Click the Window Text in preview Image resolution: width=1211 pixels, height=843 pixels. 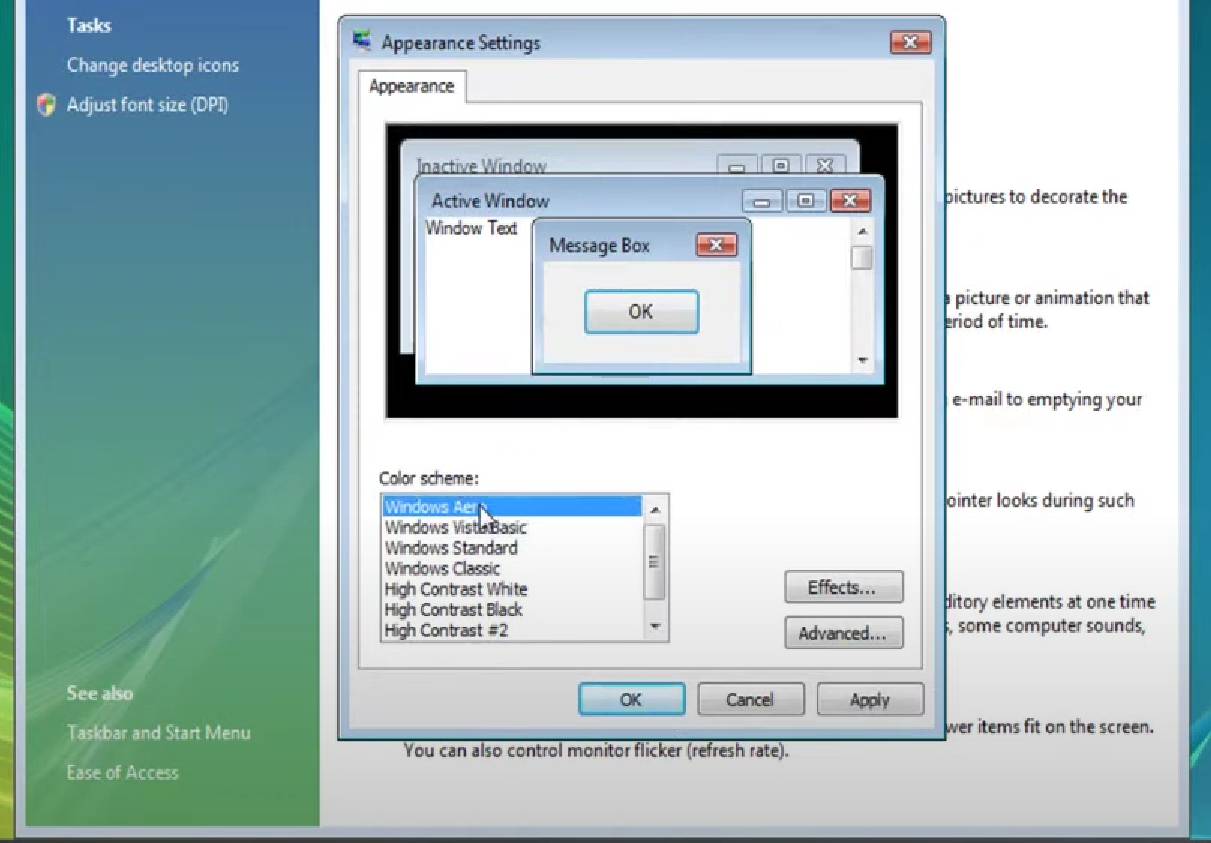click(471, 228)
